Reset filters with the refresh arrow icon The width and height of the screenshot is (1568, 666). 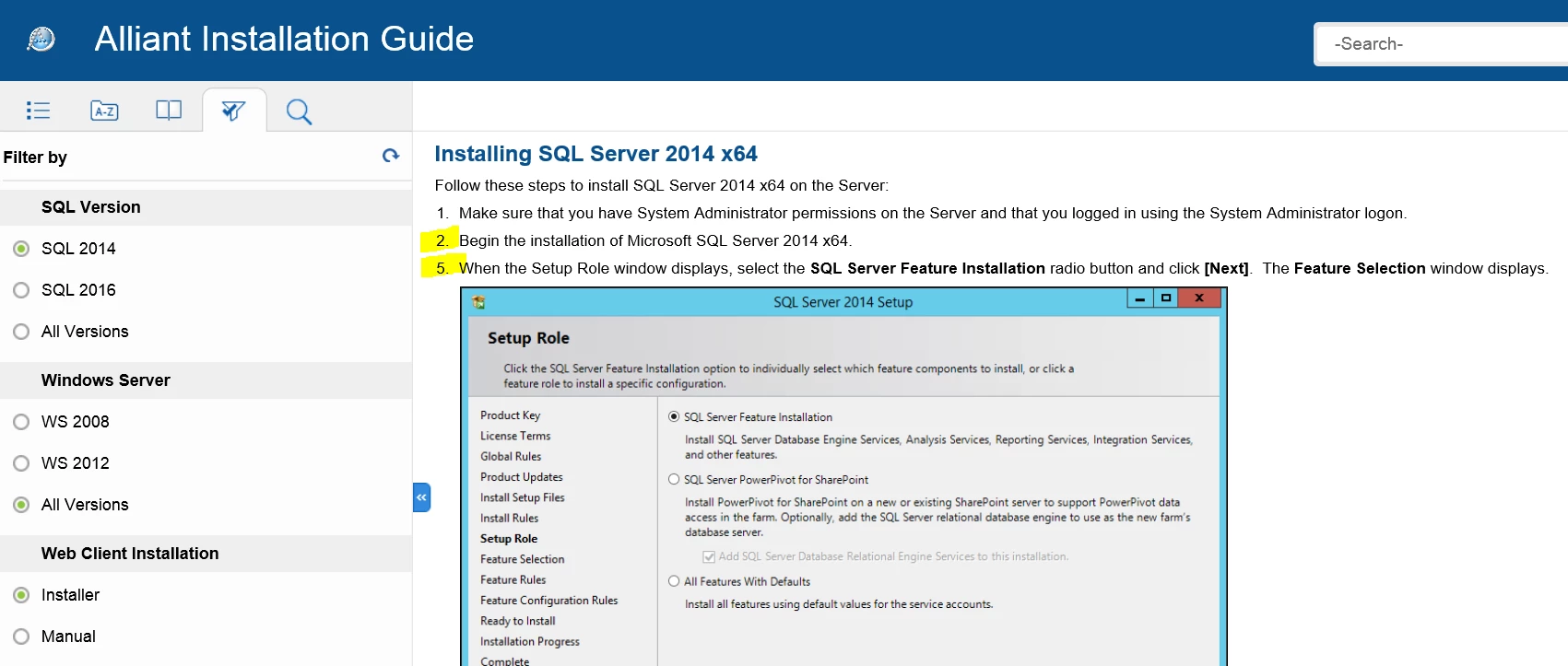[x=391, y=156]
